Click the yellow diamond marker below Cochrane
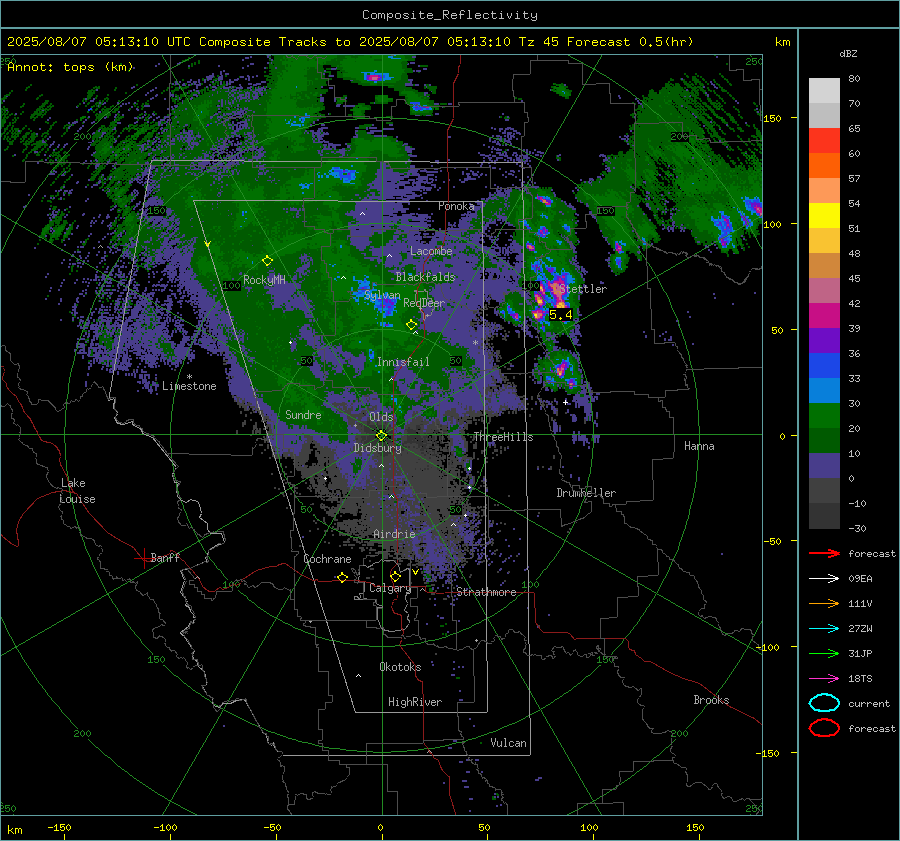Viewport: 900px width, 841px height. click(342, 577)
